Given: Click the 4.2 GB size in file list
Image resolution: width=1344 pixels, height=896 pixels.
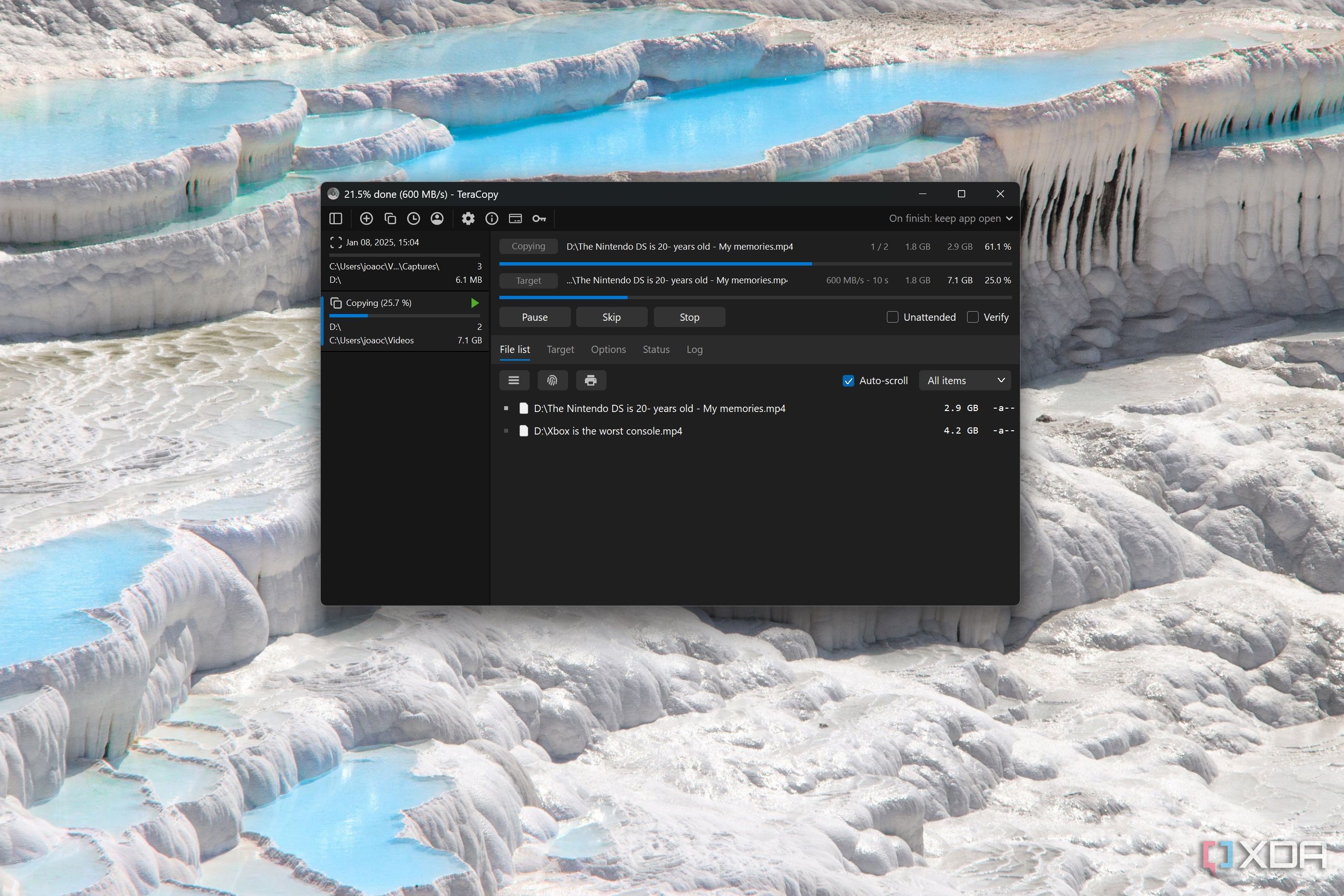Looking at the screenshot, I should [960, 430].
